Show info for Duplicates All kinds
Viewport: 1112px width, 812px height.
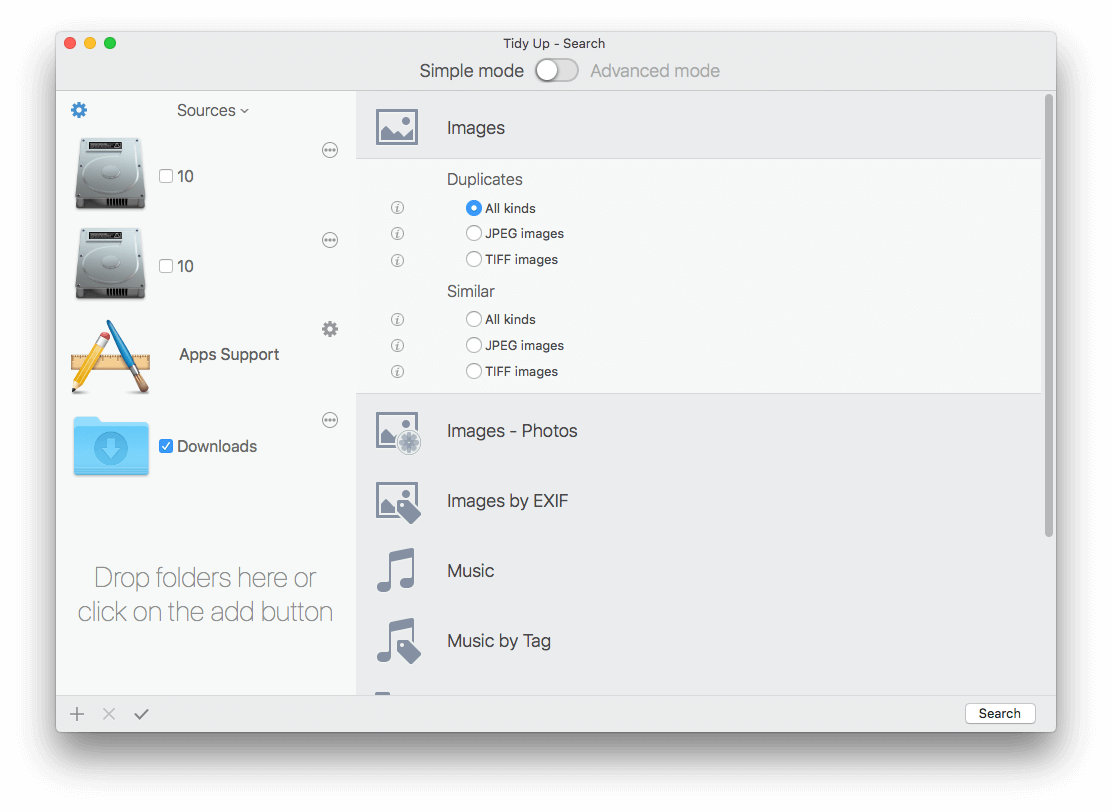(x=397, y=208)
